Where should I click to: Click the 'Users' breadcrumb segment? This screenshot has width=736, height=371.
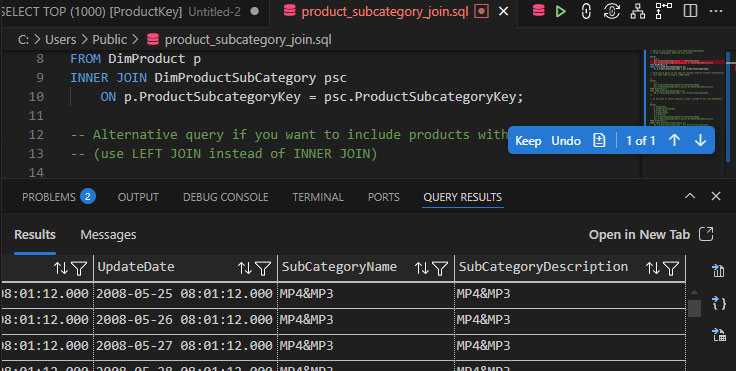(x=61, y=40)
